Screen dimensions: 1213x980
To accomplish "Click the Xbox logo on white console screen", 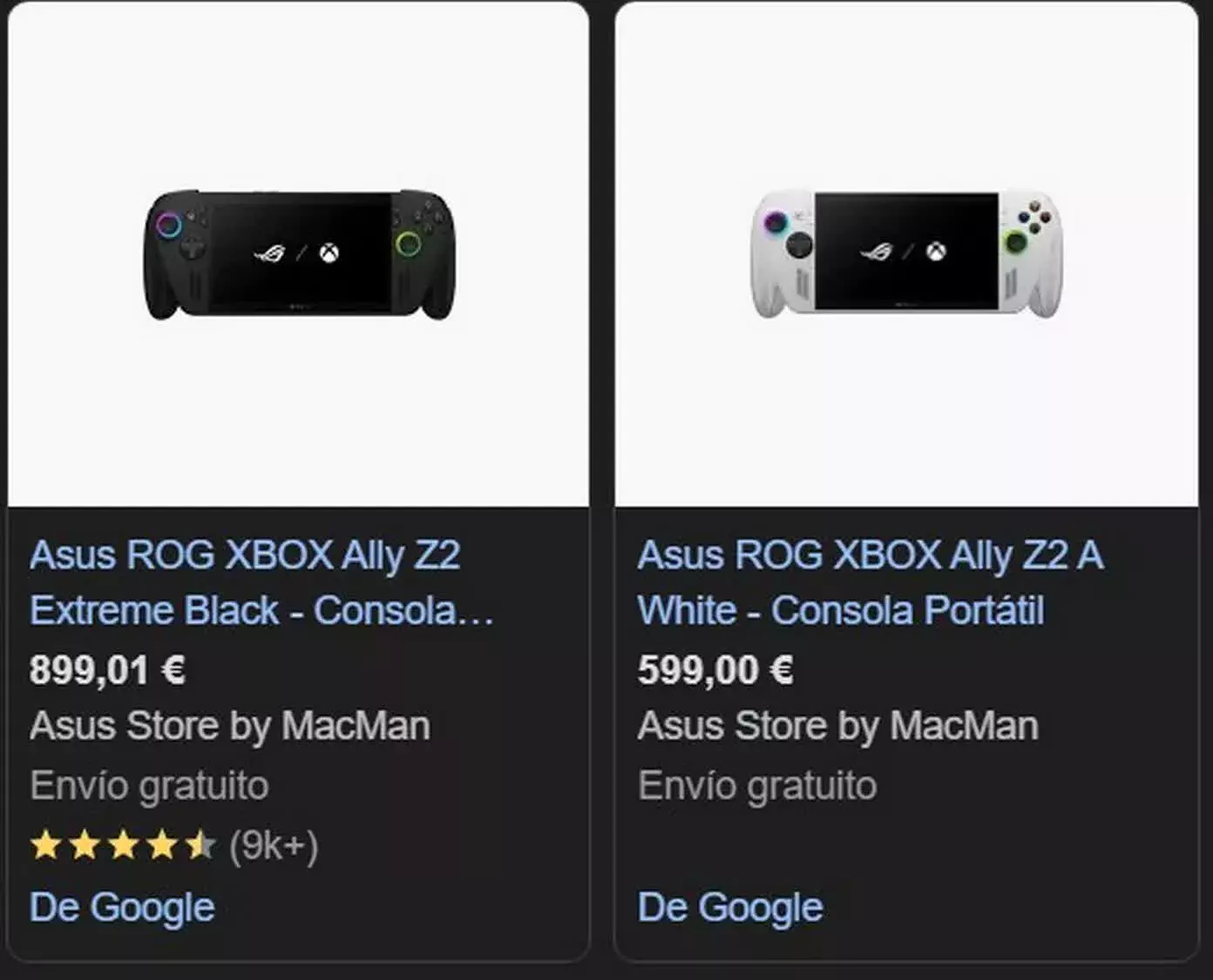I will pos(936,252).
